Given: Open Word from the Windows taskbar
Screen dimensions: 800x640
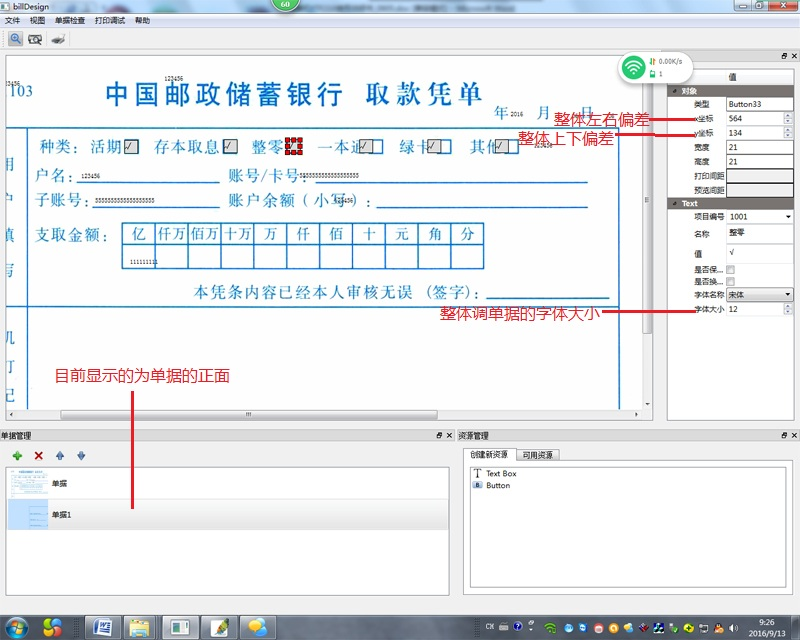Looking at the screenshot, I should click(102, 627).
